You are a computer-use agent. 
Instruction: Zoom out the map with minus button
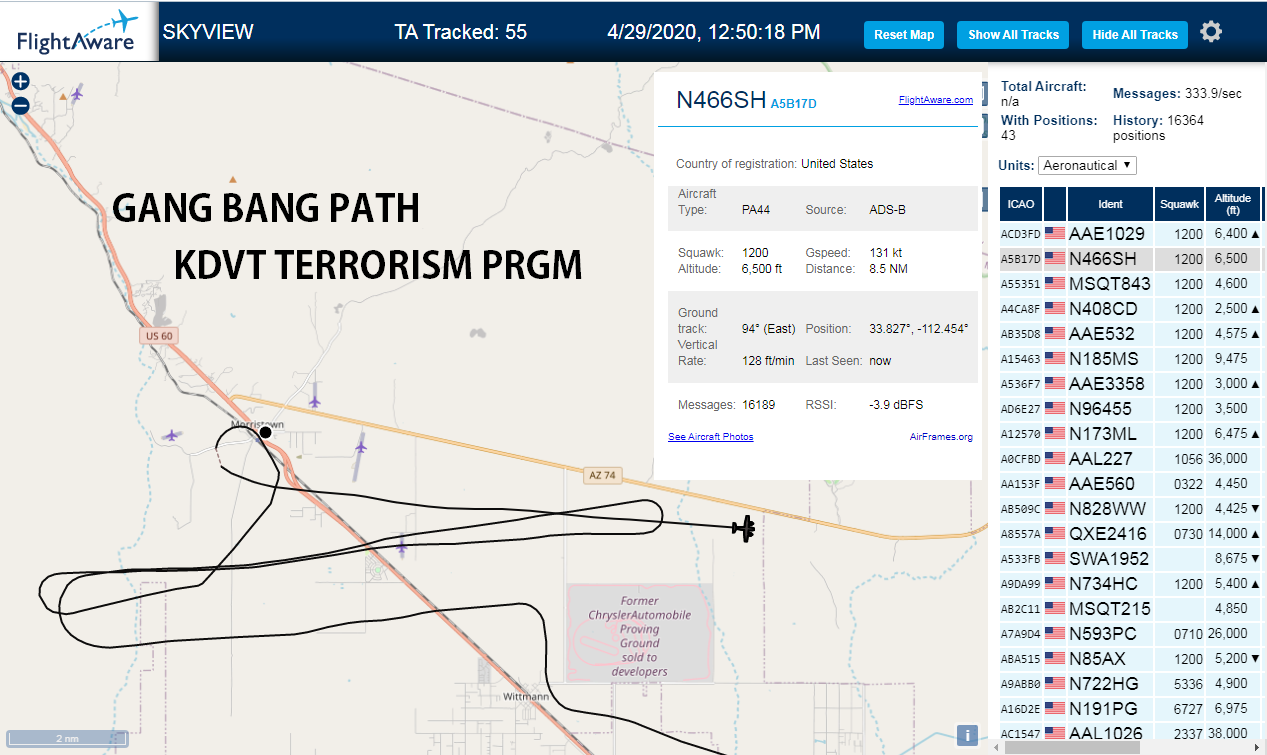pos(20,105)
